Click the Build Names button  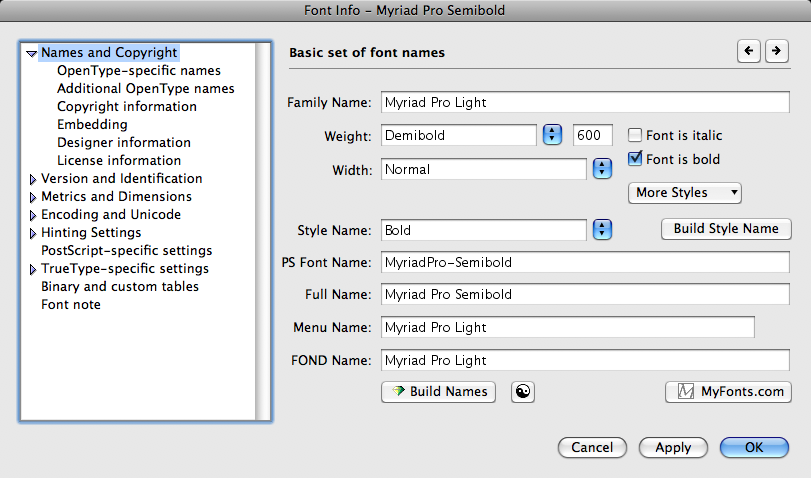pyautogui.click(x=439, y=392)
